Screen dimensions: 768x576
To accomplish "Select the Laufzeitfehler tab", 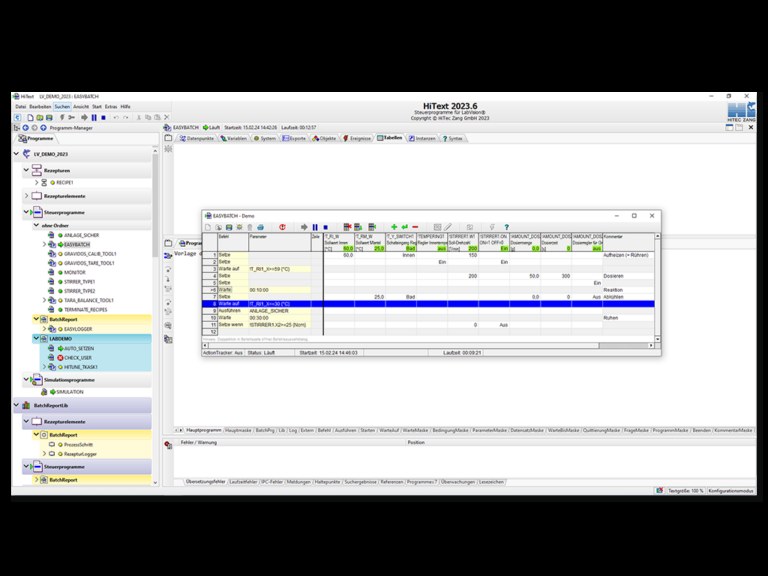I will 243,482.
